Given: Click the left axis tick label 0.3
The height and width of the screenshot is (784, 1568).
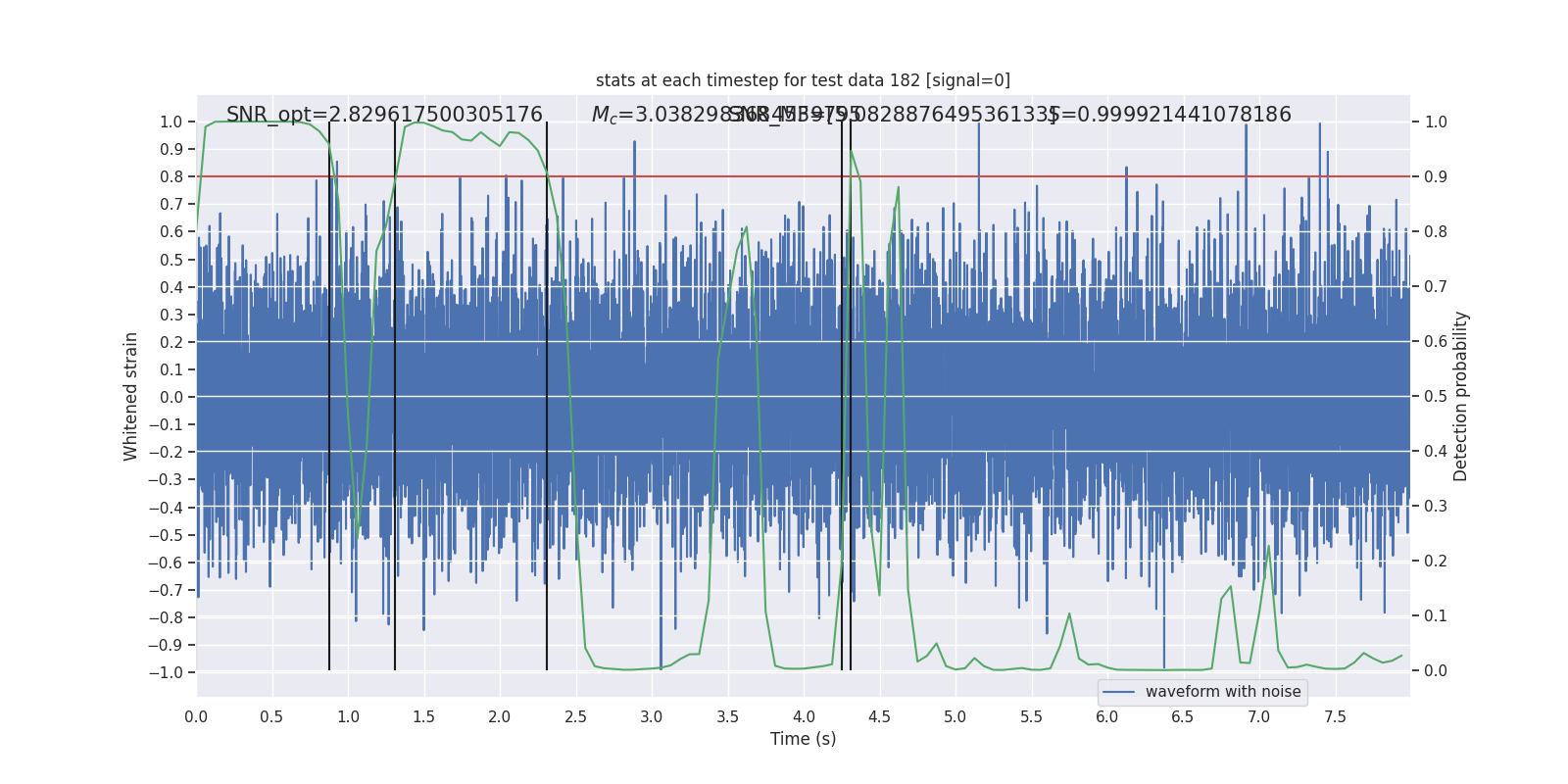Looking at the screenshot, I should 171,315.
